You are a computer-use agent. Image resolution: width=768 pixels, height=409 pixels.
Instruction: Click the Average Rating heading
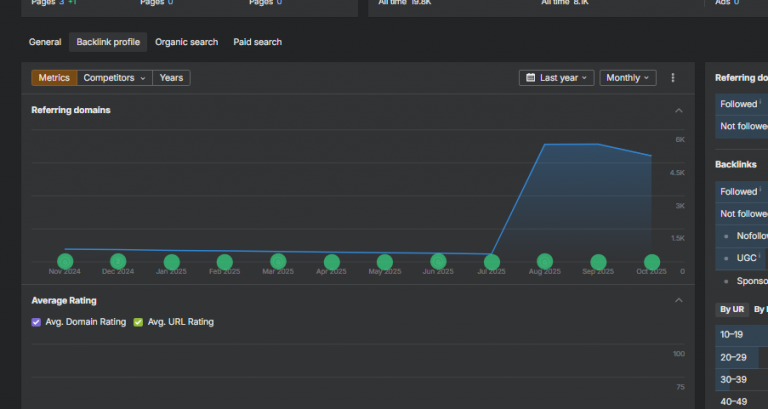[x=64, y=301]
